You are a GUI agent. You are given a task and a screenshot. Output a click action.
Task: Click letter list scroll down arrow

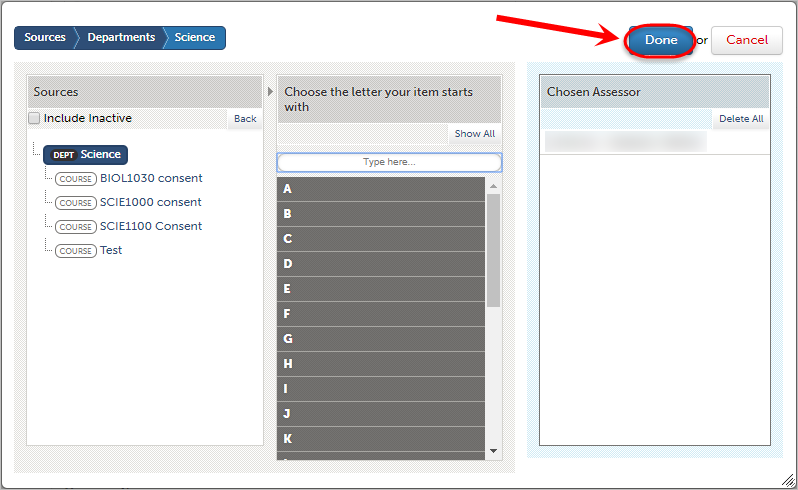pos(493,451)
